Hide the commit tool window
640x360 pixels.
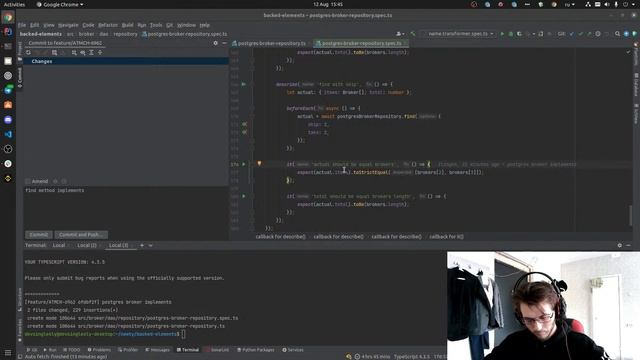[224, 43]
